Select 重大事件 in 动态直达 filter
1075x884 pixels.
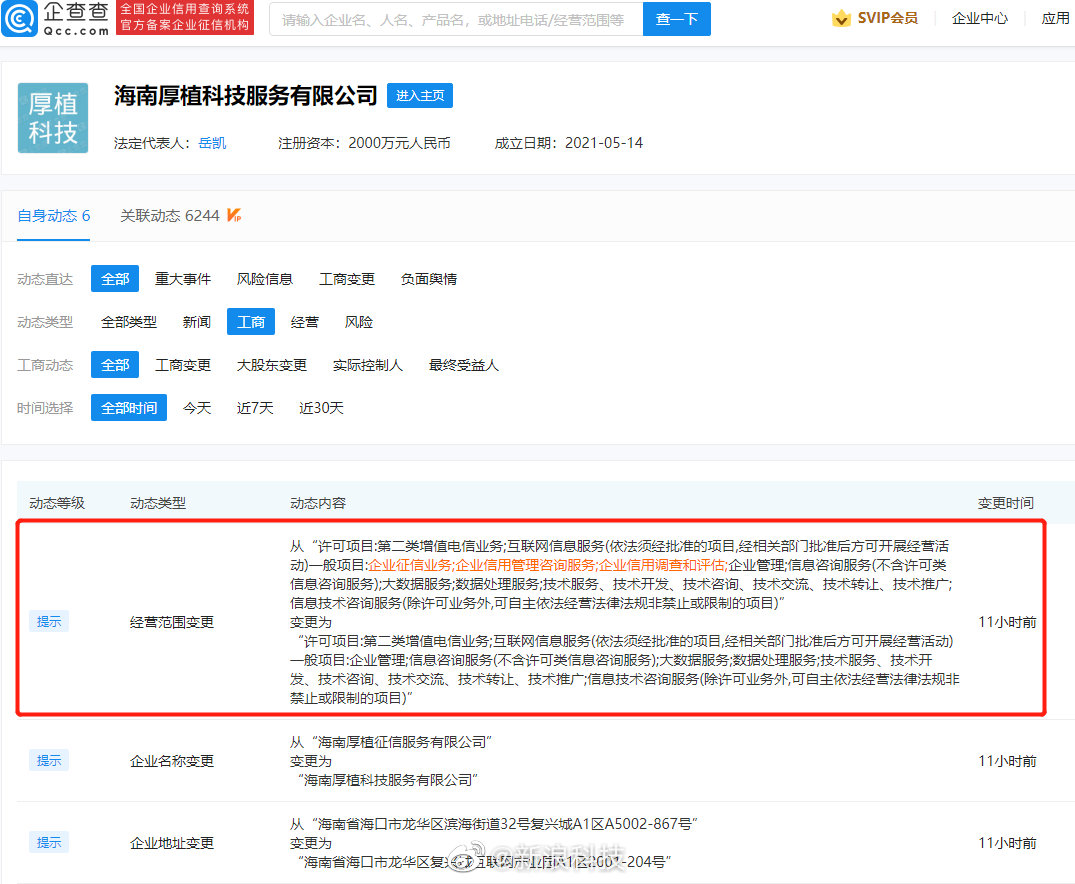[x=182, y=279]
